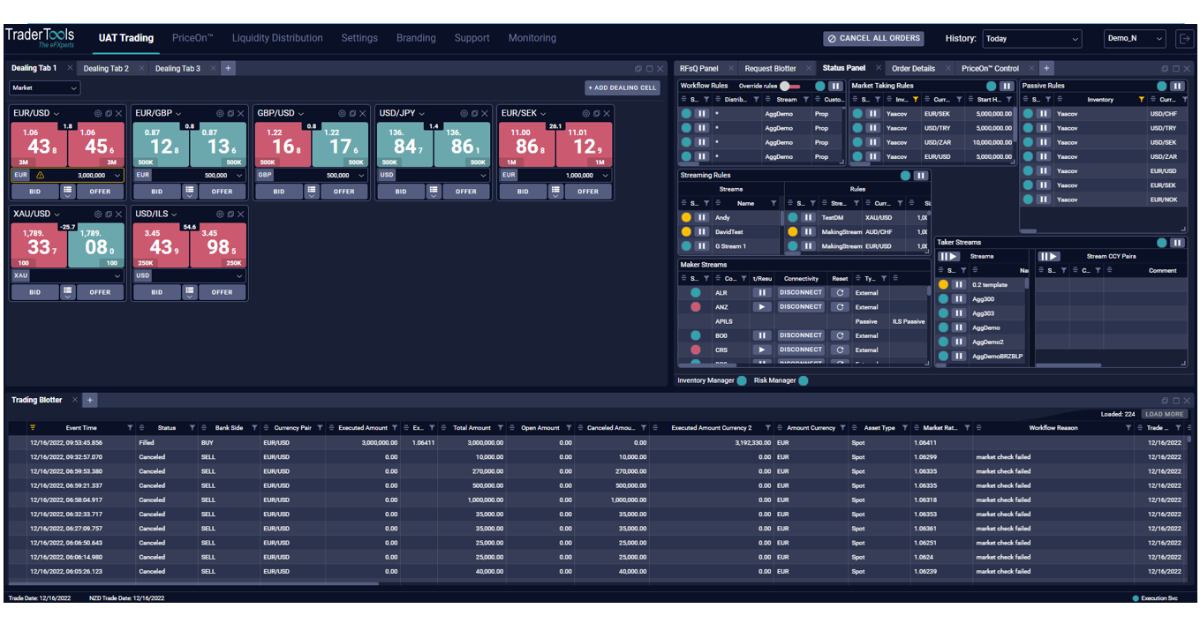Switch to Dealing Tab 3
Viewport: 1200px width, 628px height.
click(177, 68)
